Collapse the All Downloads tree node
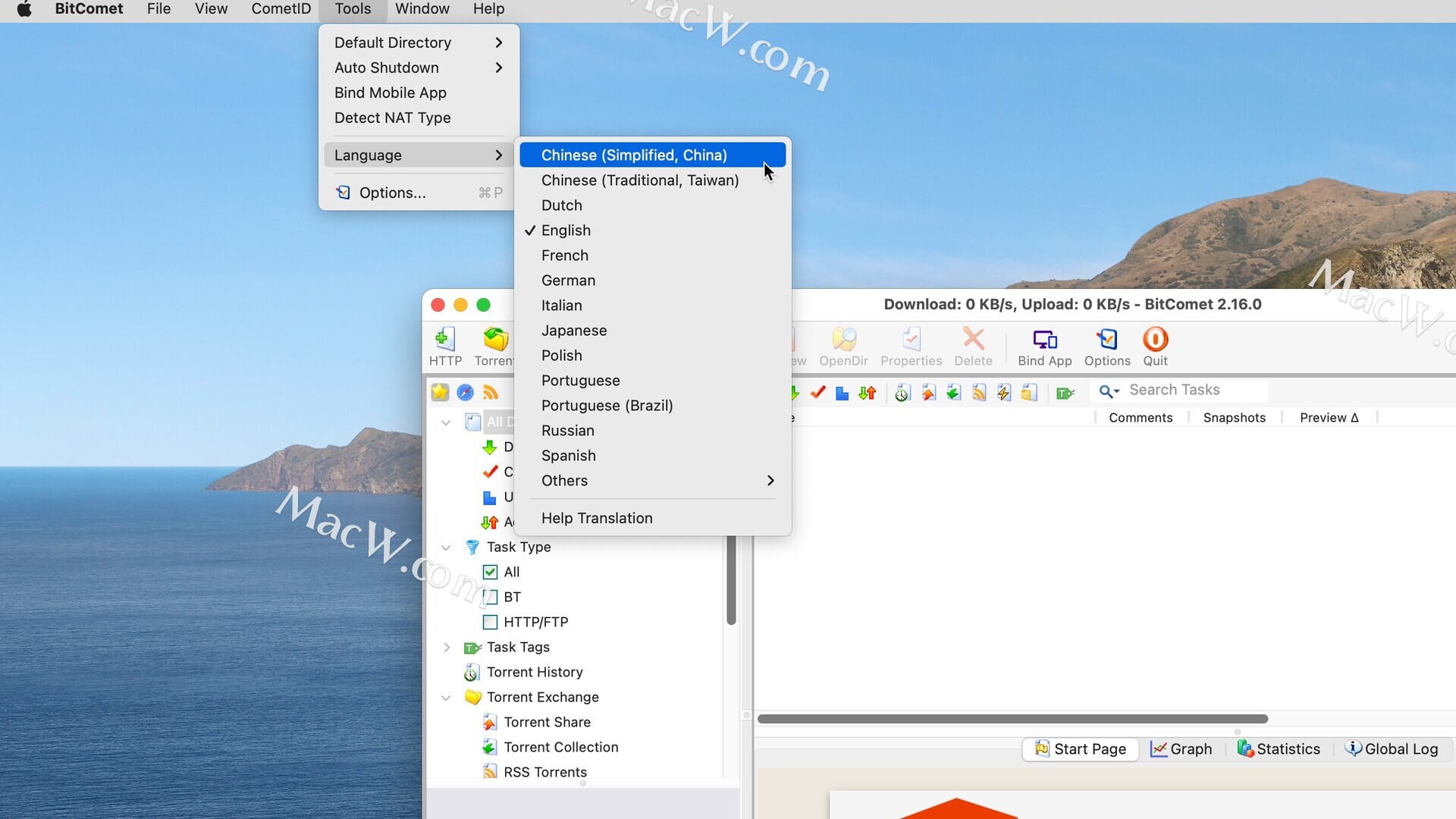Screen dimensions: 1456x819 [446, 422]
